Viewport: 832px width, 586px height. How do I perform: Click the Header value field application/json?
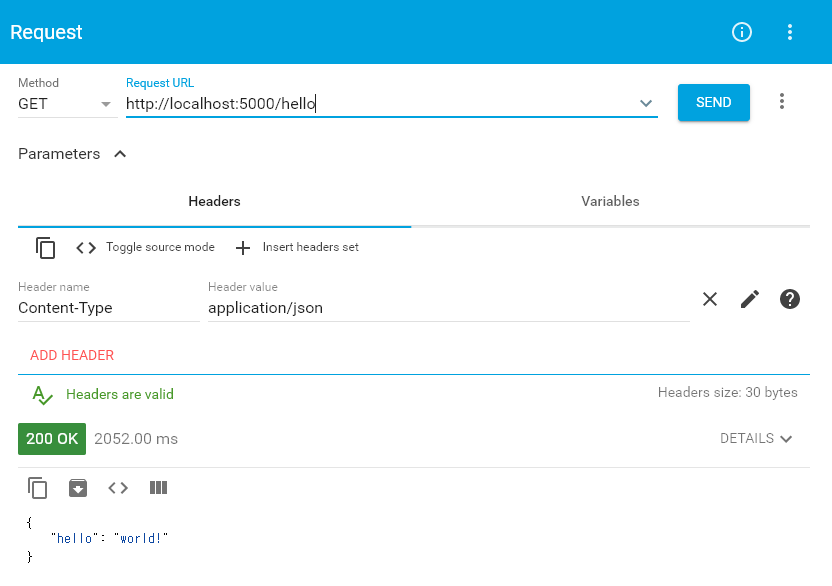pyautogui.click(x=448, y=308)
